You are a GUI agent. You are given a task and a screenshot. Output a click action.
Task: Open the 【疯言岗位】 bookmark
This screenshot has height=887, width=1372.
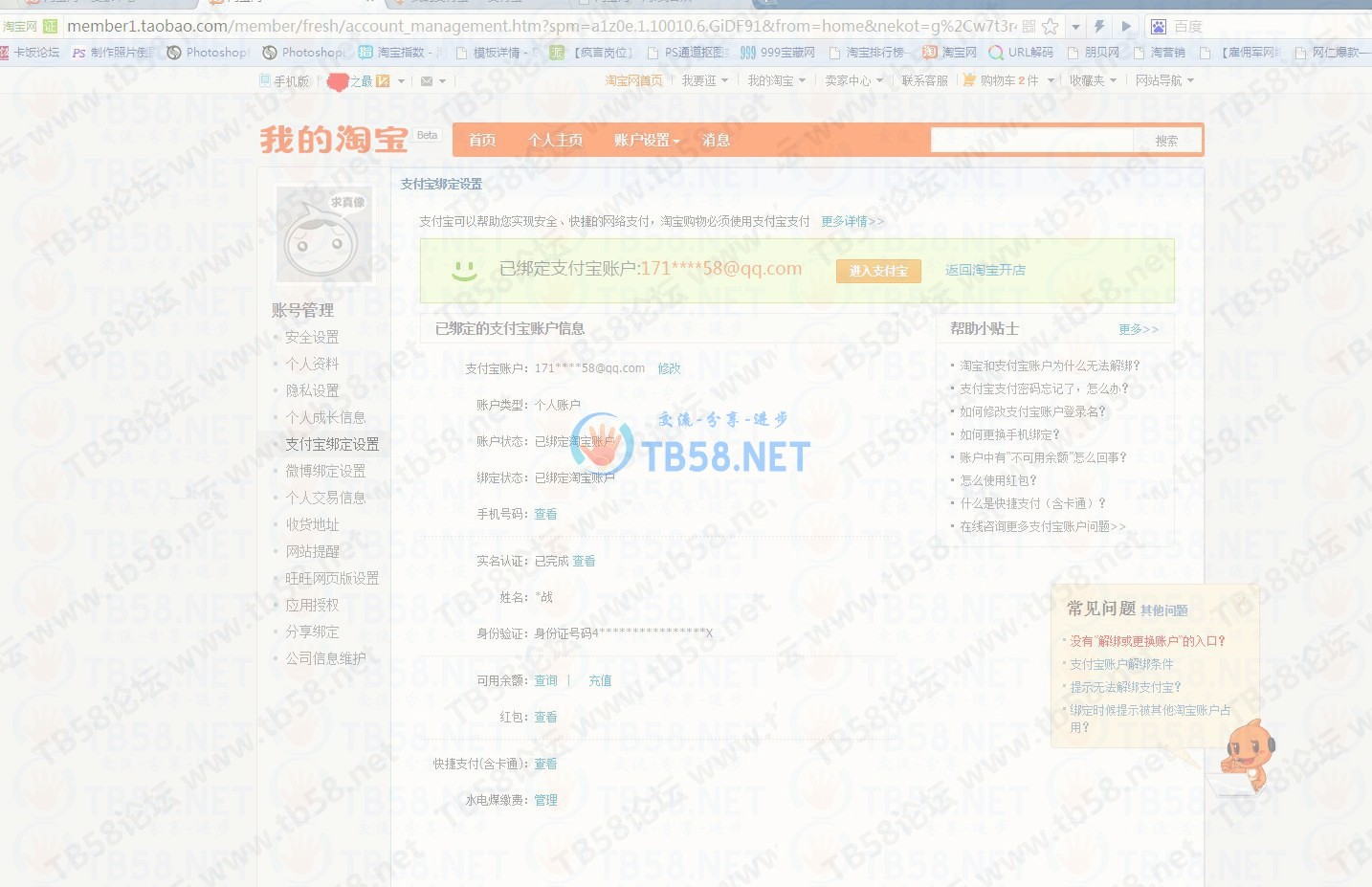[591, 53]
